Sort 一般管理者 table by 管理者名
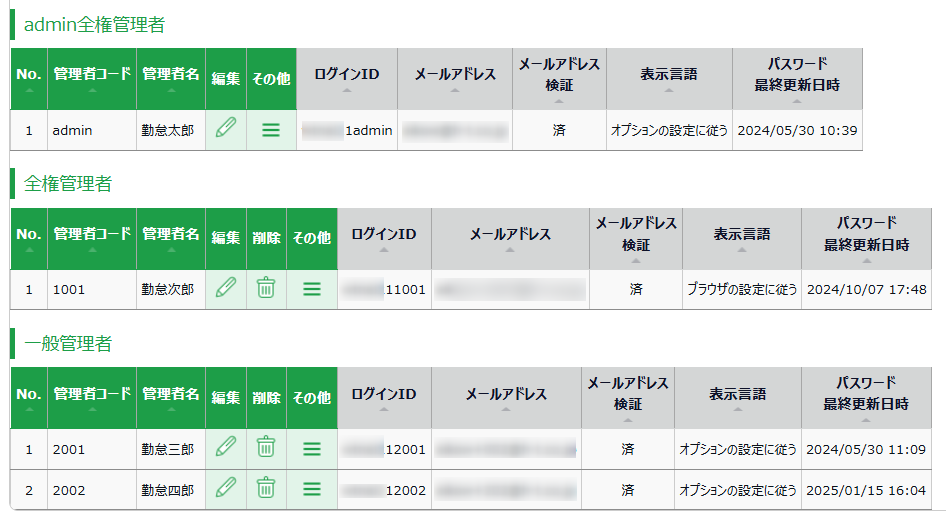 (171, 398)
